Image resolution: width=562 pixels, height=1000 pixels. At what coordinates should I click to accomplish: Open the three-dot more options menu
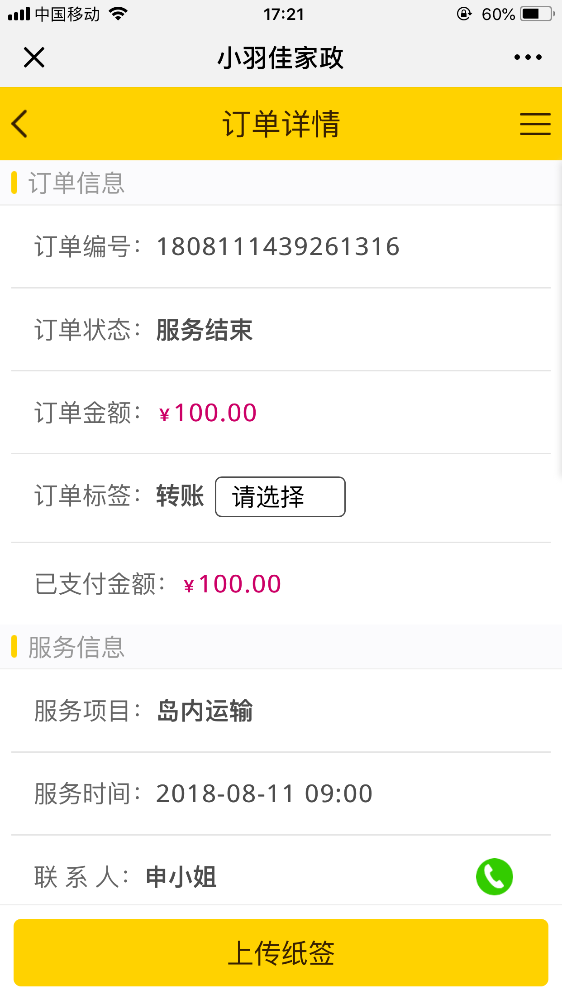point(528,57)
